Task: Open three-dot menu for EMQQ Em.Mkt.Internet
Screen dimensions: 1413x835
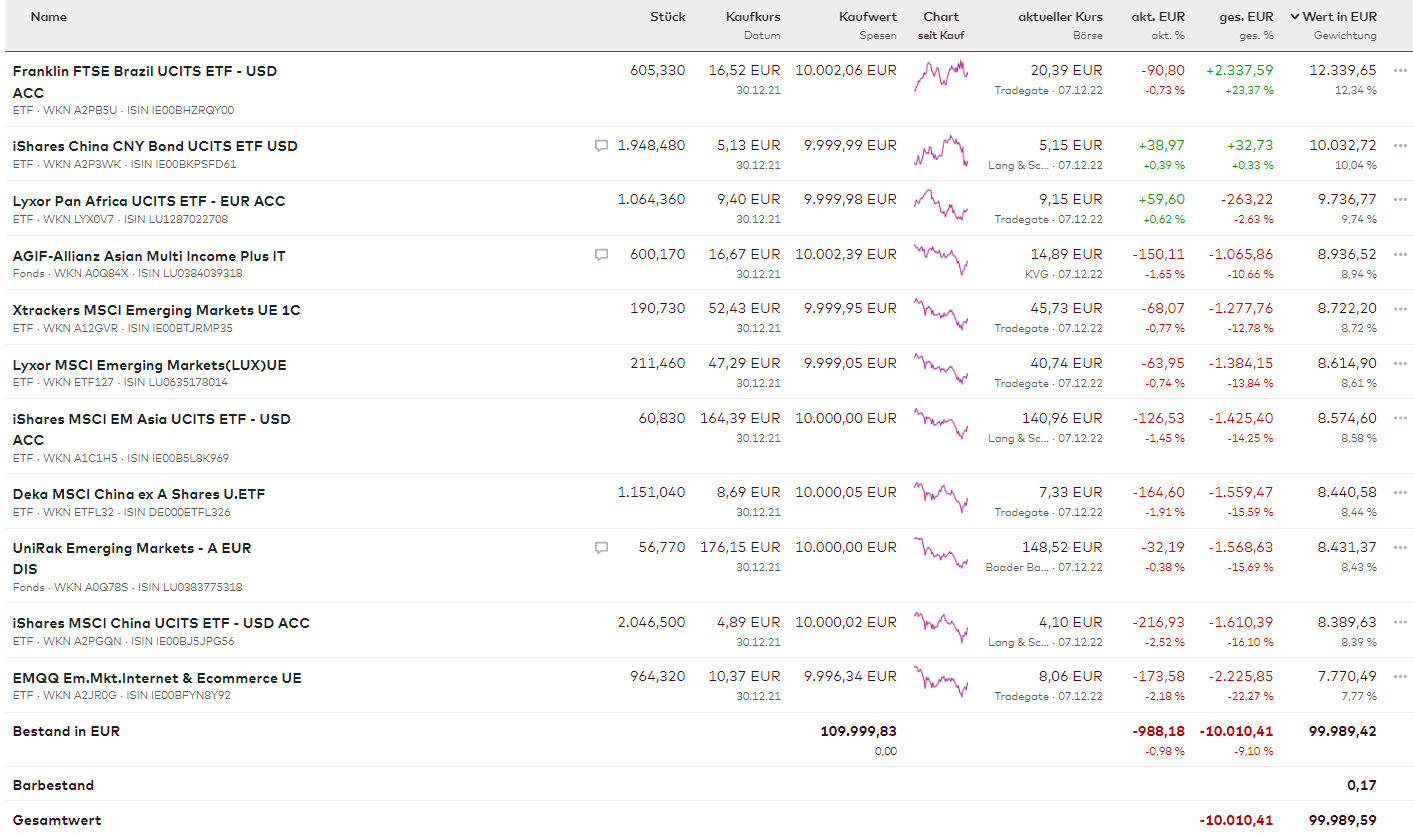Action: point(1400,677)
